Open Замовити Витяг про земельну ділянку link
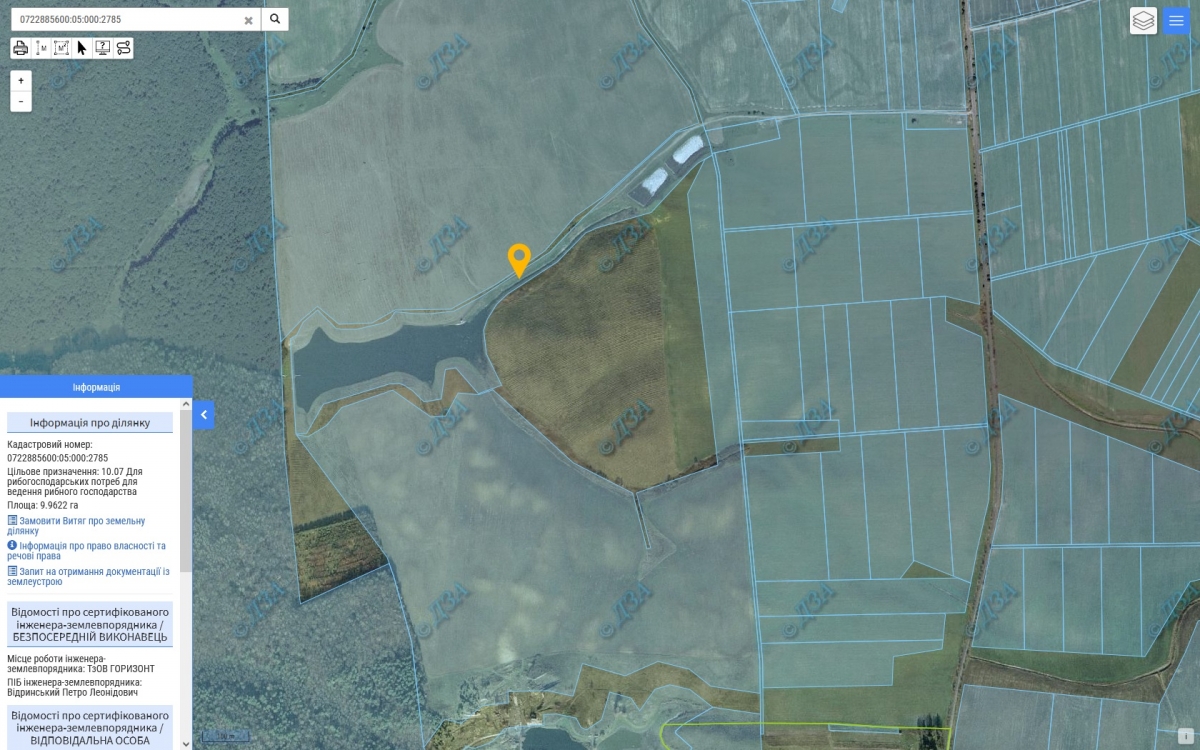Screen dimensions: 1200x750 (x=76, y=526)
